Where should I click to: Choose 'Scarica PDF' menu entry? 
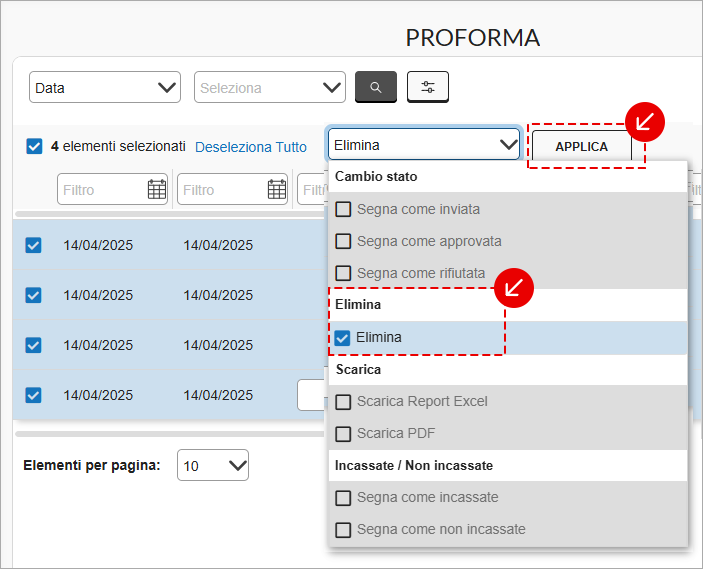(508, 434)
